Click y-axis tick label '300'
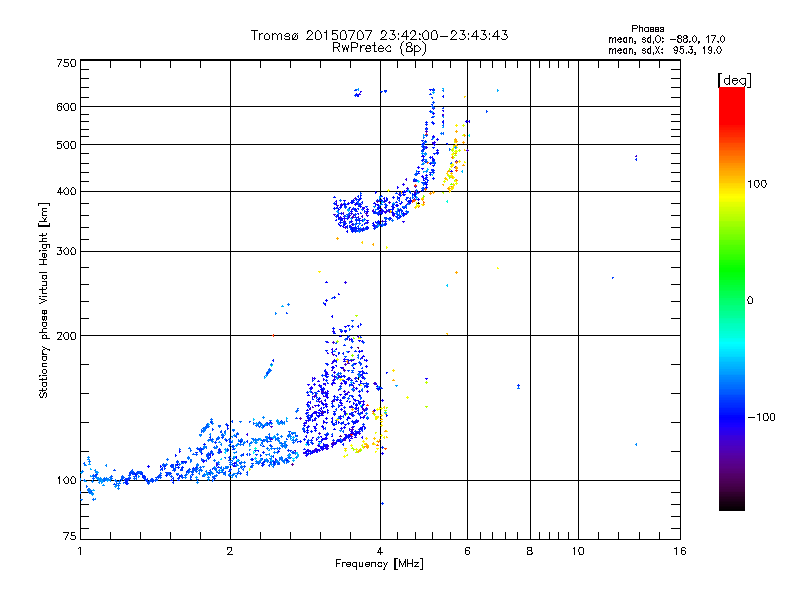The image size is (800, 600). (x=66, y=252)
